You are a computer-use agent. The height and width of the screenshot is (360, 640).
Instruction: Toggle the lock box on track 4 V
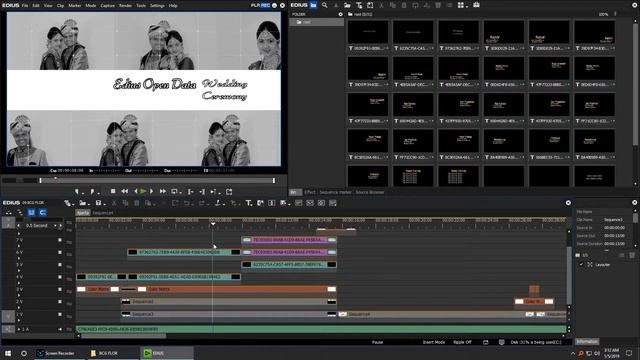pyautogui.click(x=60, y=277)
